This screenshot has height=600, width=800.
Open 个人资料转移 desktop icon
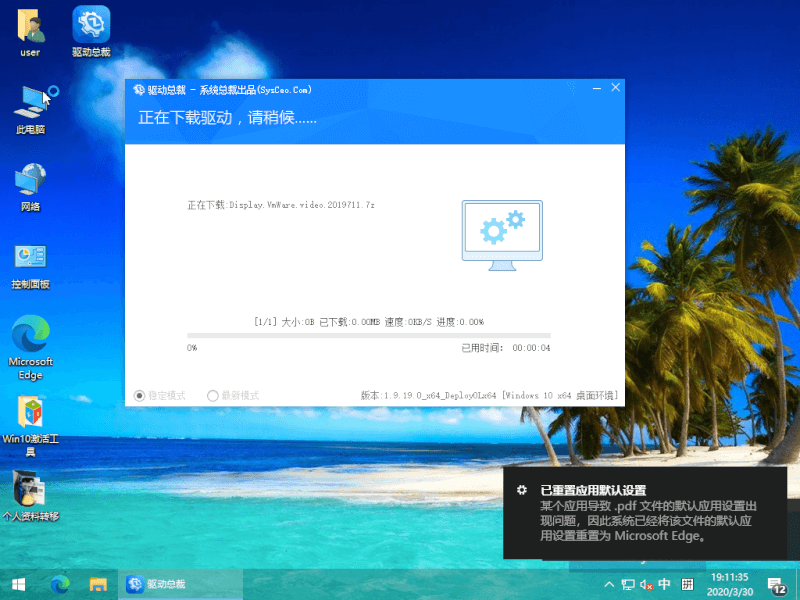click(x=31, y=496)
